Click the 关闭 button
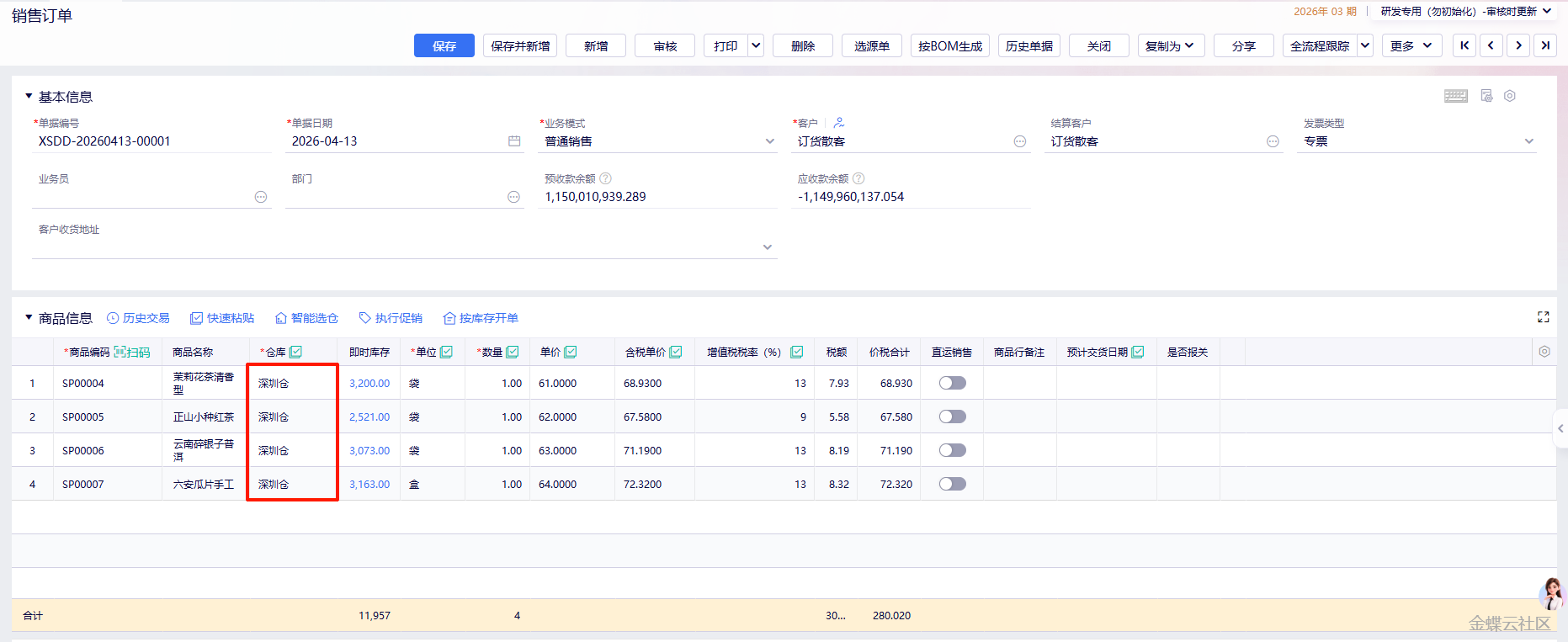 pos(1099,45)
